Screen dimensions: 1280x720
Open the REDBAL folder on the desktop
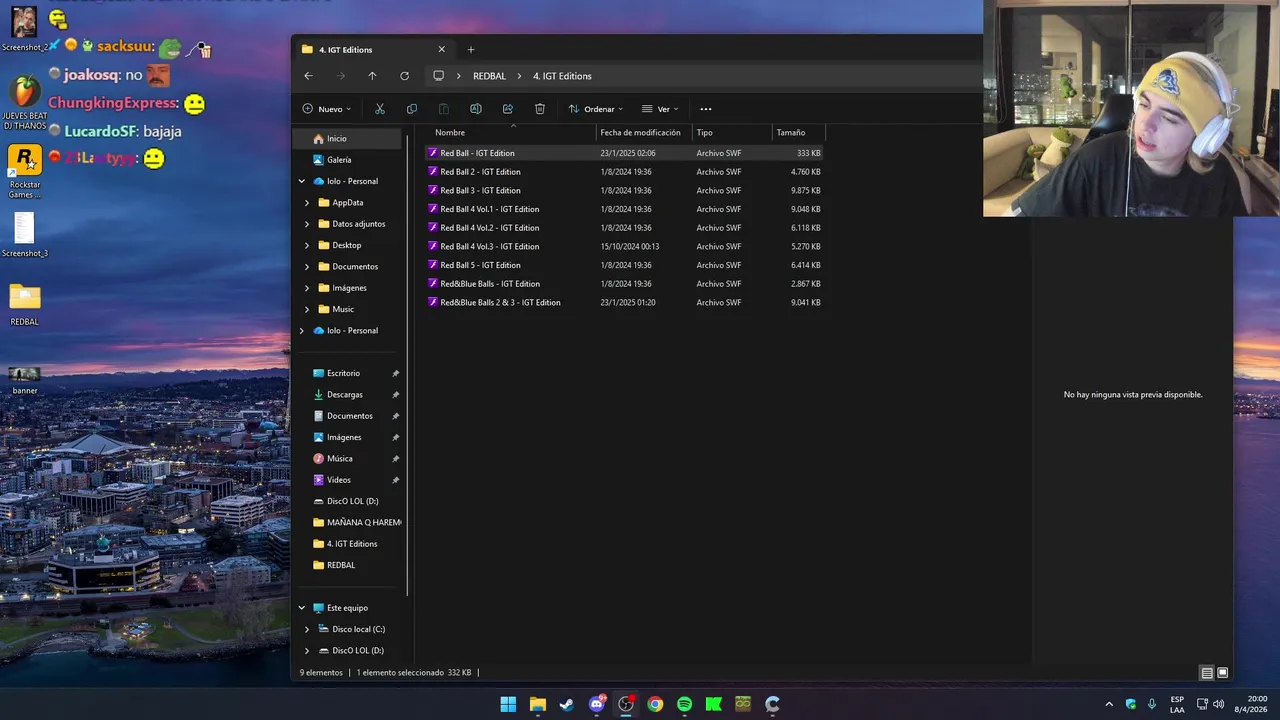tap(25, 304)
